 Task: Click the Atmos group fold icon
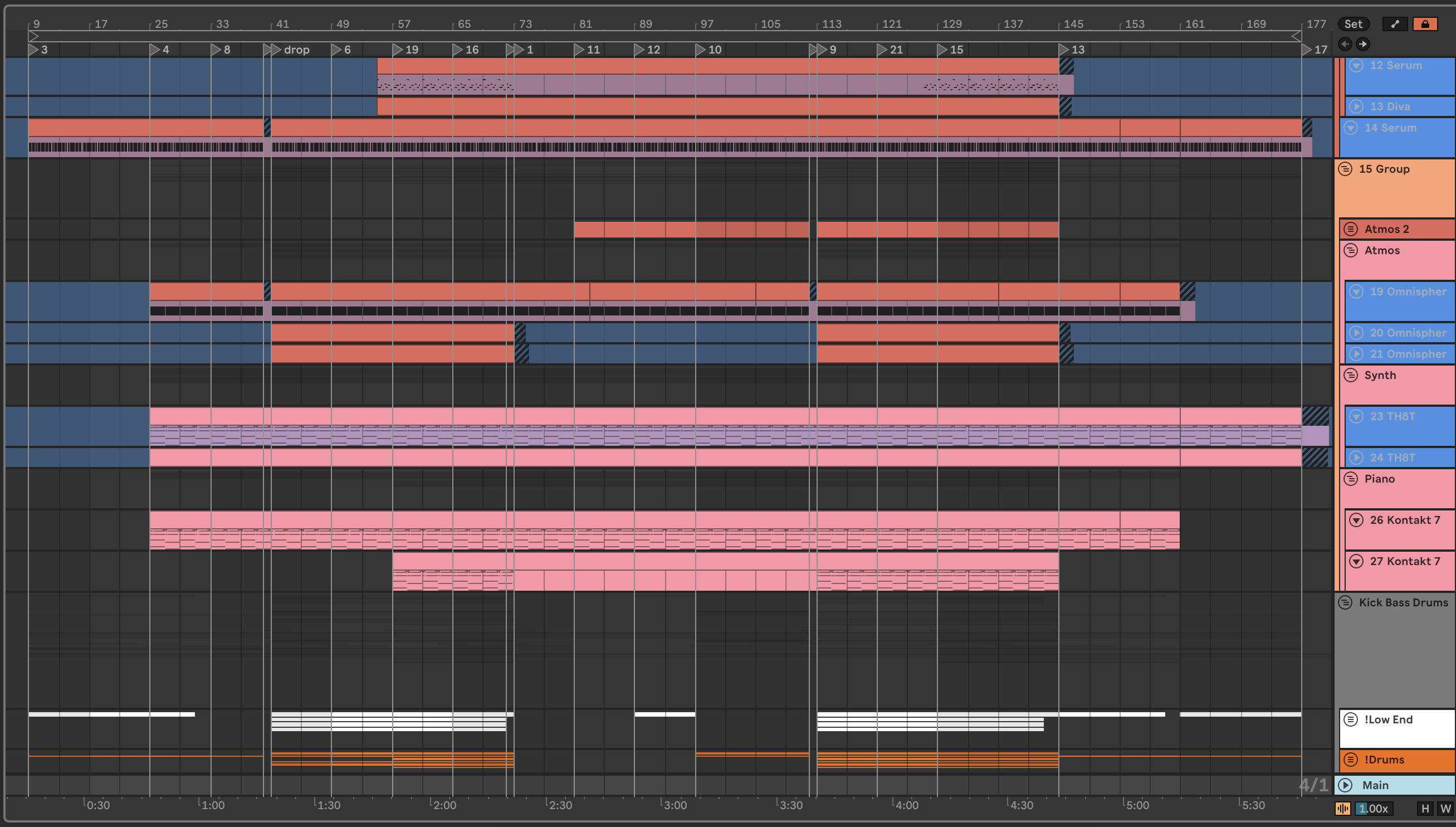click(1350, 250)
